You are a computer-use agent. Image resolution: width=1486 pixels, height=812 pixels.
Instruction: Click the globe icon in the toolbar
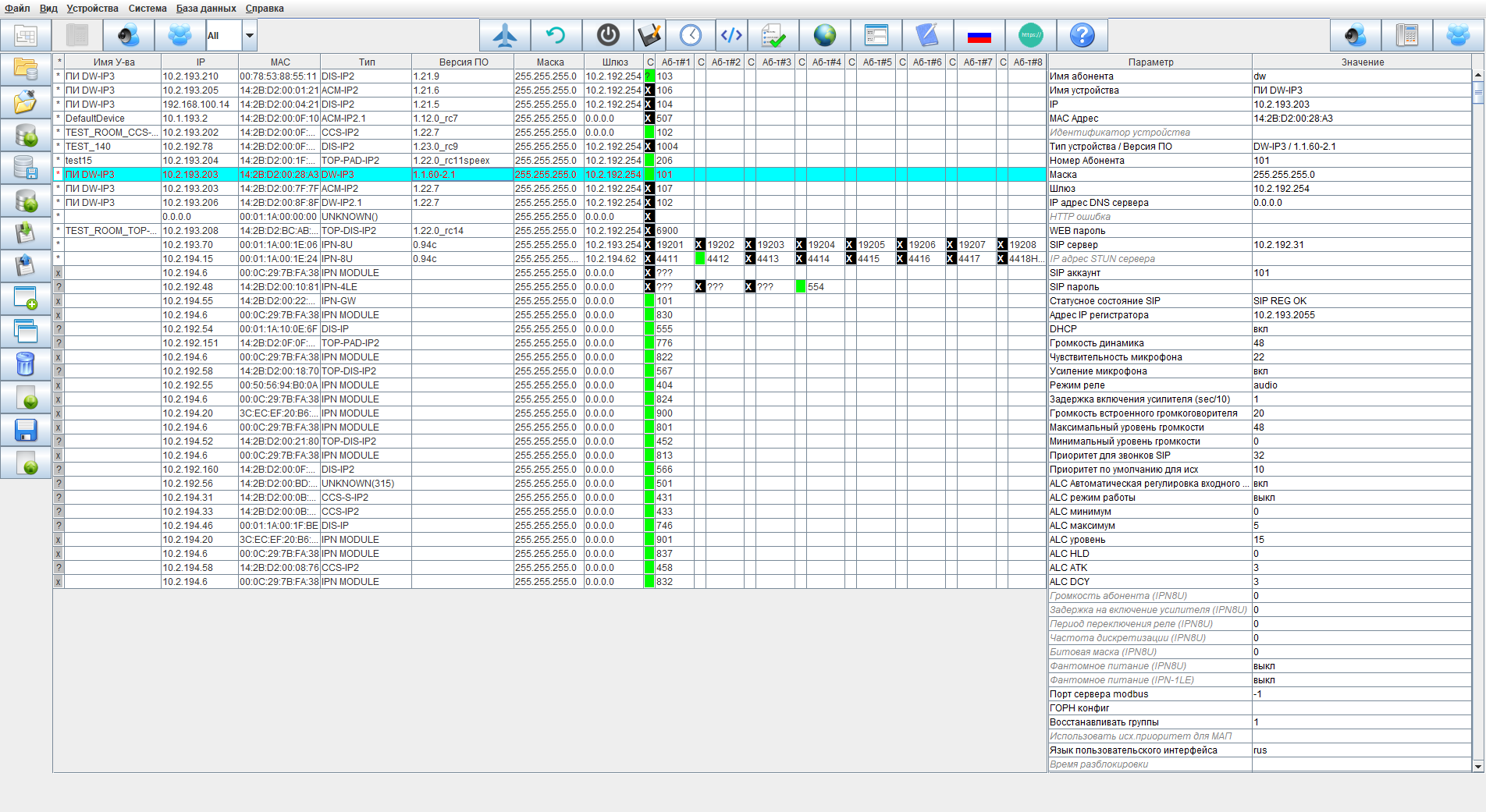(x=824, y=35)
